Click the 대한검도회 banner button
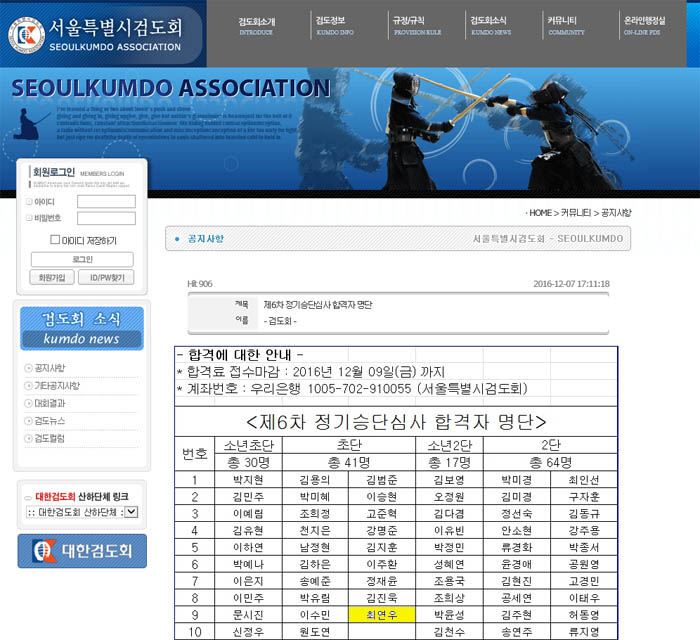 point(82,551)
